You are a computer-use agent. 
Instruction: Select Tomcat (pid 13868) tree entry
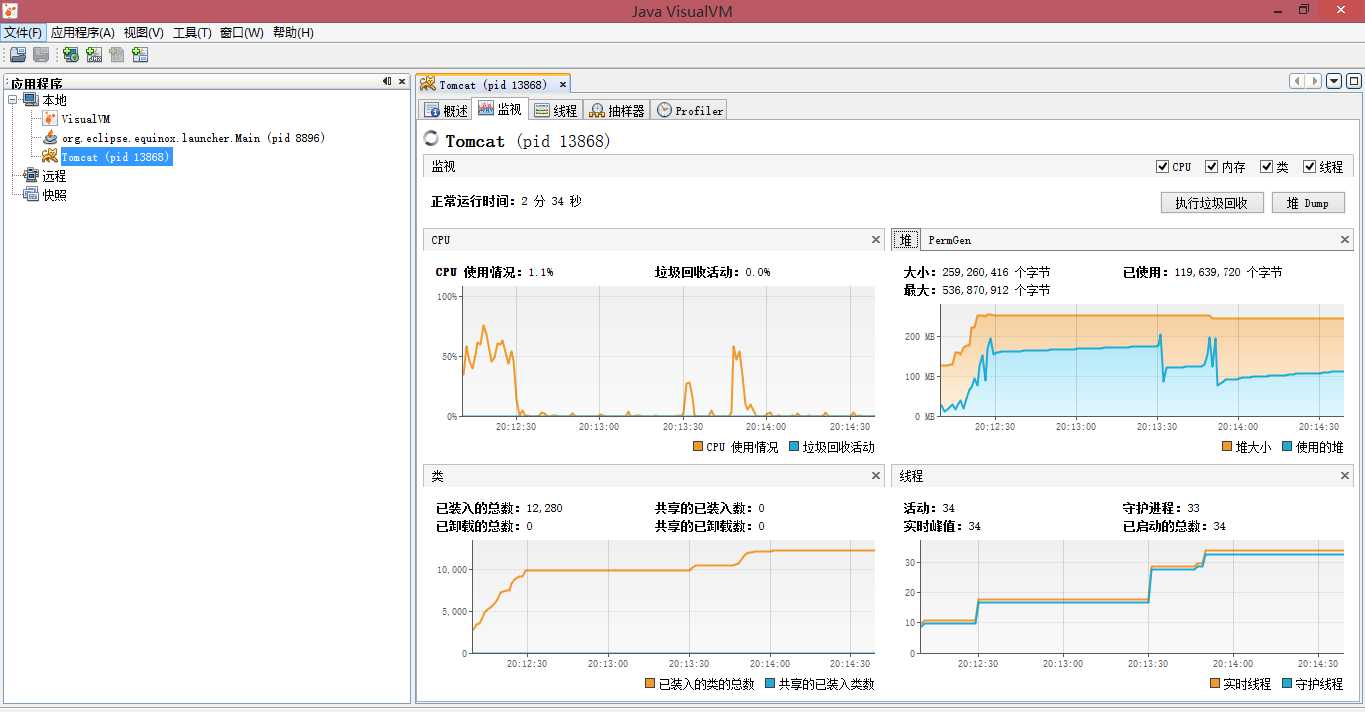point(116,157)
